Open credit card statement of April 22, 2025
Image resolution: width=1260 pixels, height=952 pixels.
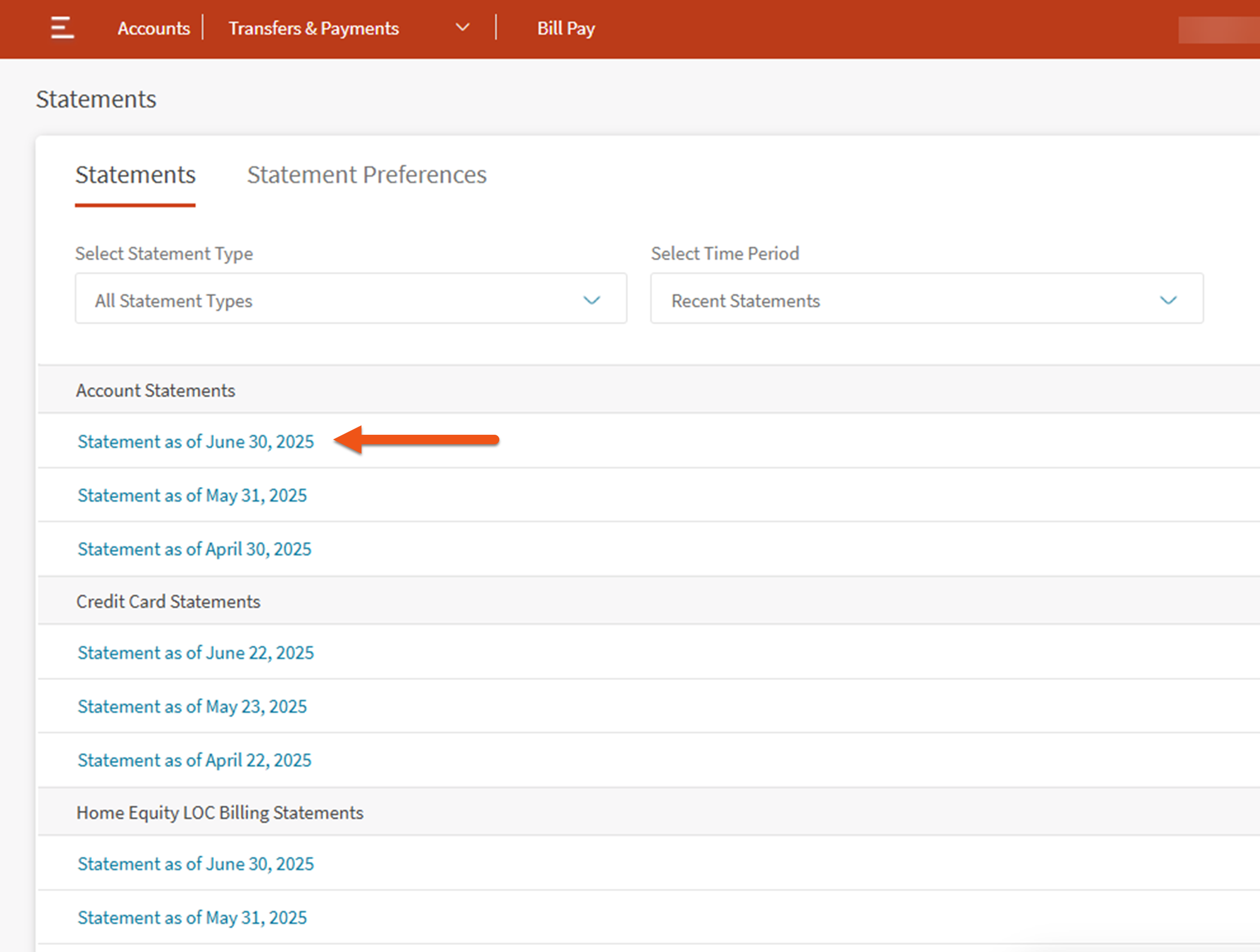coord(194,760)
